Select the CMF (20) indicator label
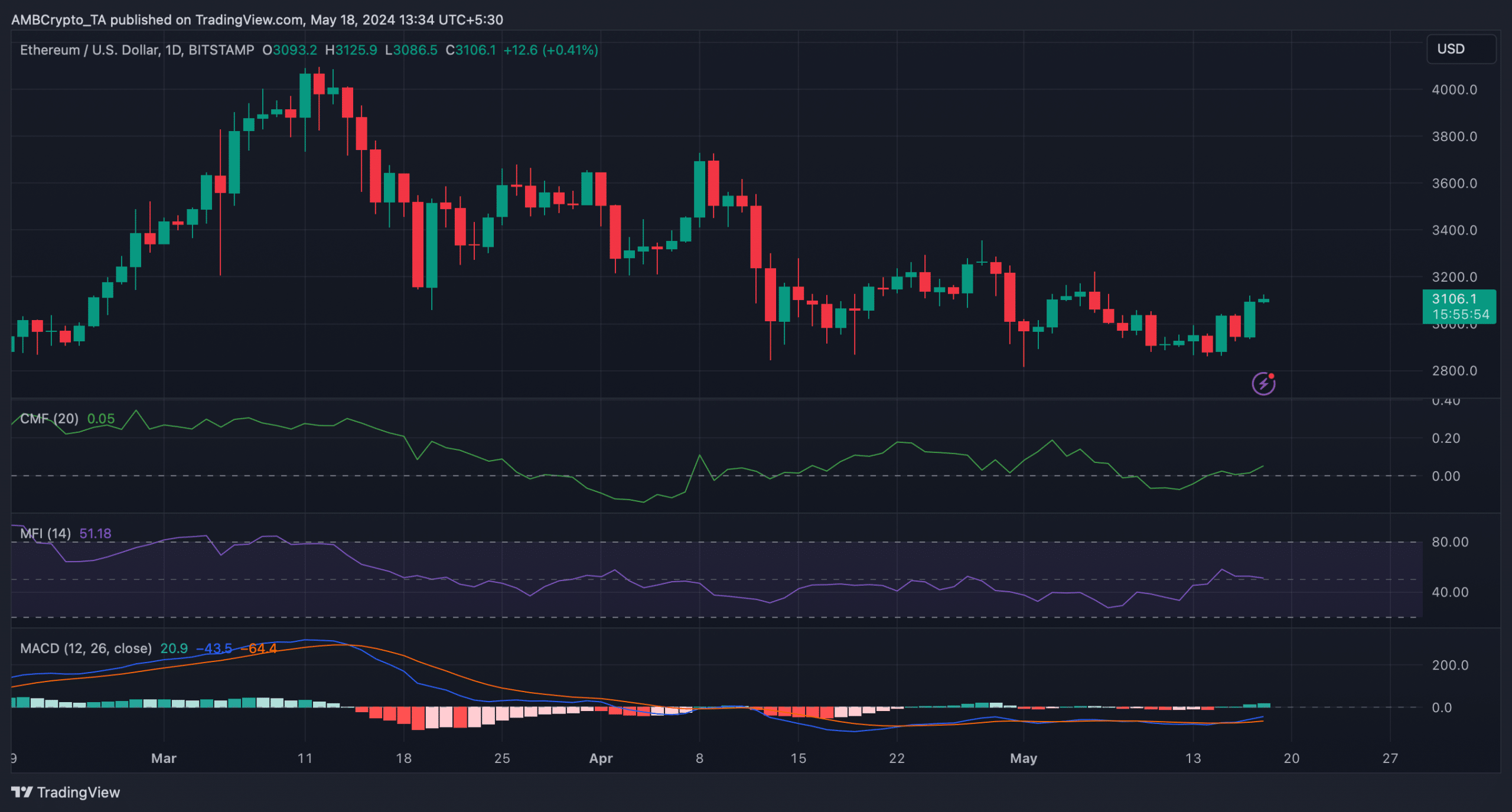 click(49, 419)
